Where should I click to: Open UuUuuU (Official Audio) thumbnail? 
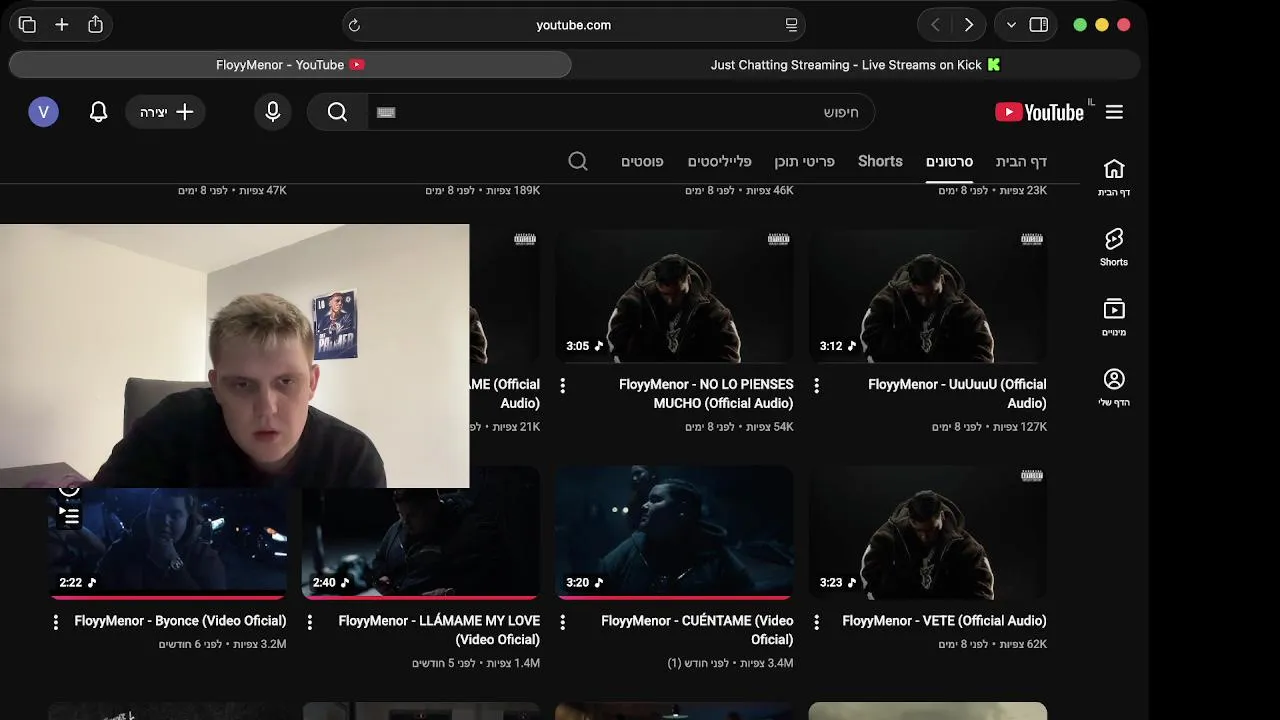[x=928, y=296]
